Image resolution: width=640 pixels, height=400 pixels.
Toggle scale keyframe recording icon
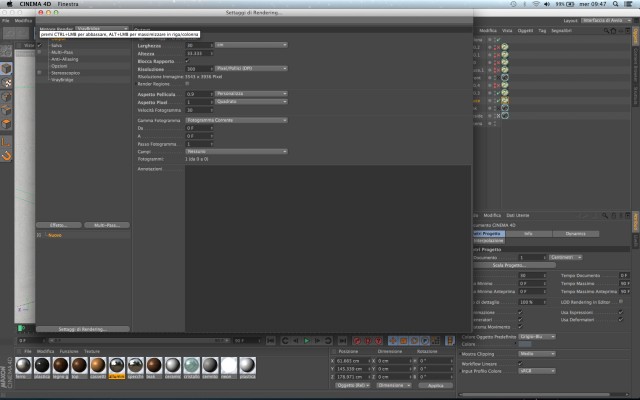tap(403, 340)
